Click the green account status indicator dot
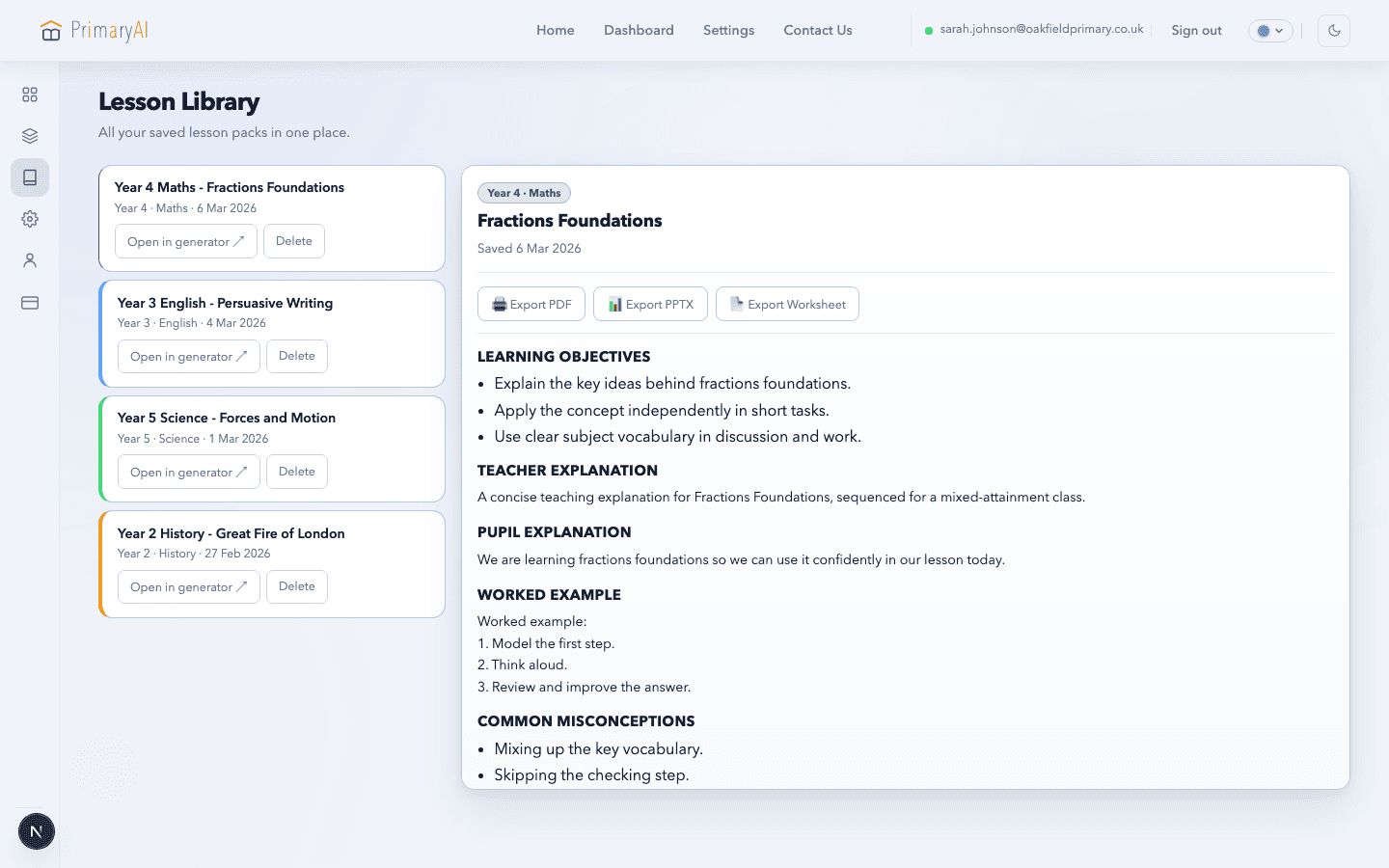1389x868 pixels. pos(929,30)
